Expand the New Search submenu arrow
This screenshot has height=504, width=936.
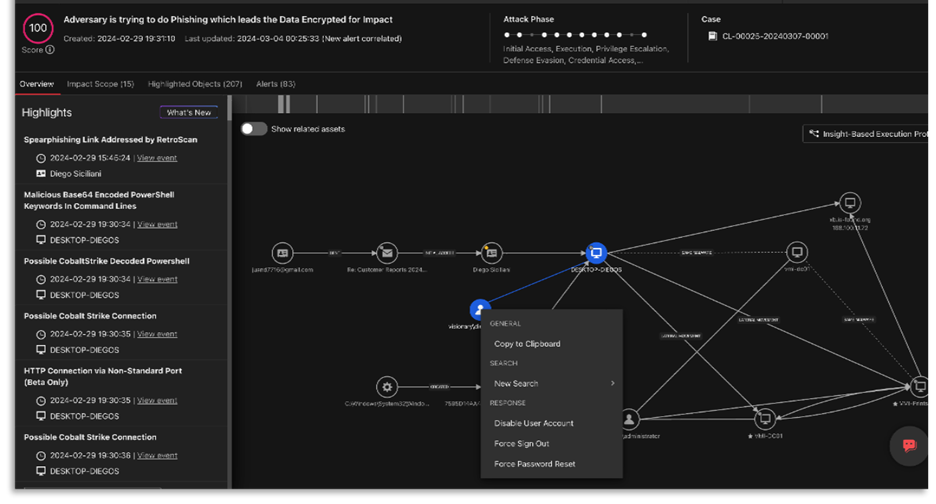[612, 384]
